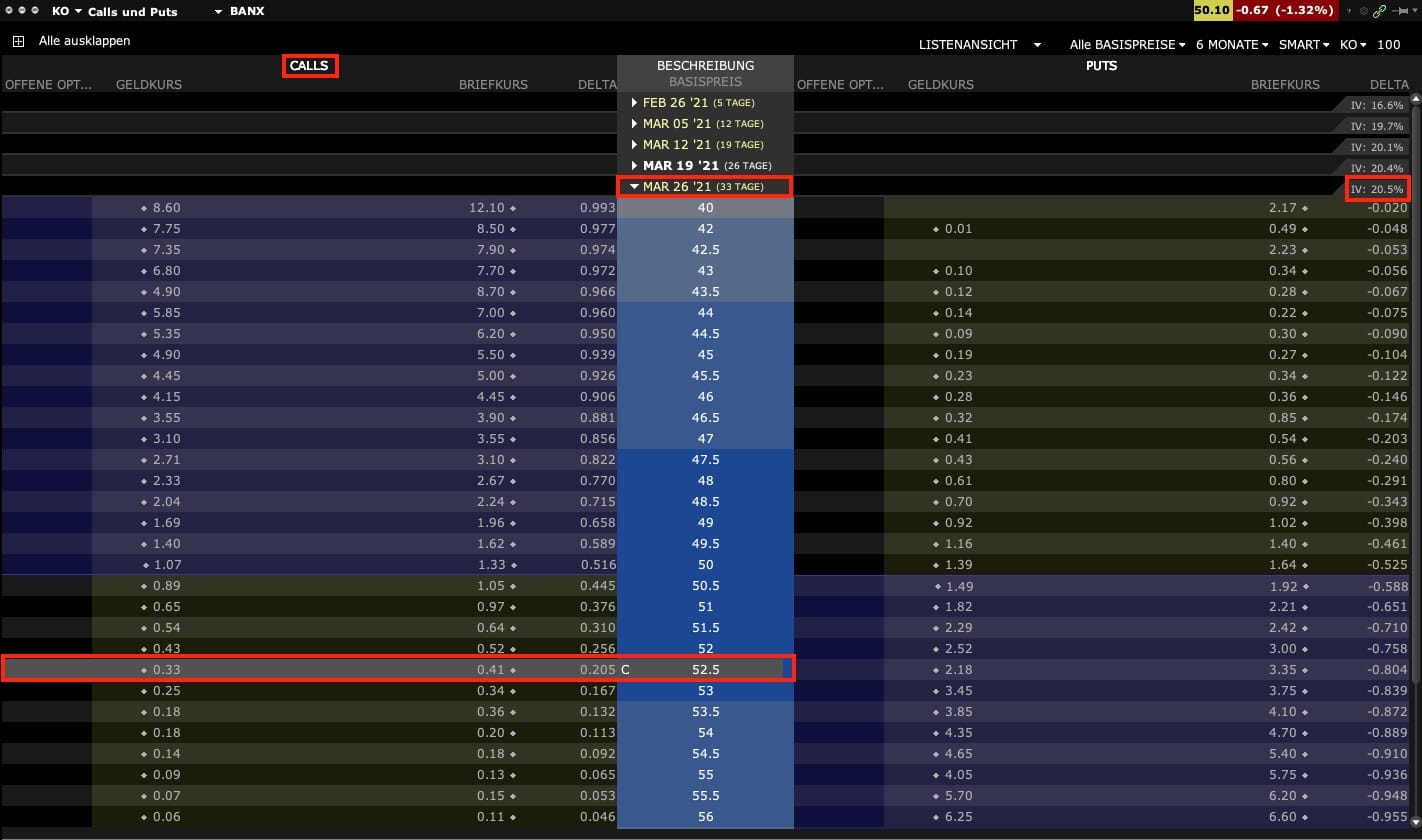Open the SMART exchange dropdown
The width and height of the screenshot is (1422, 840).
pos(1304,45)
